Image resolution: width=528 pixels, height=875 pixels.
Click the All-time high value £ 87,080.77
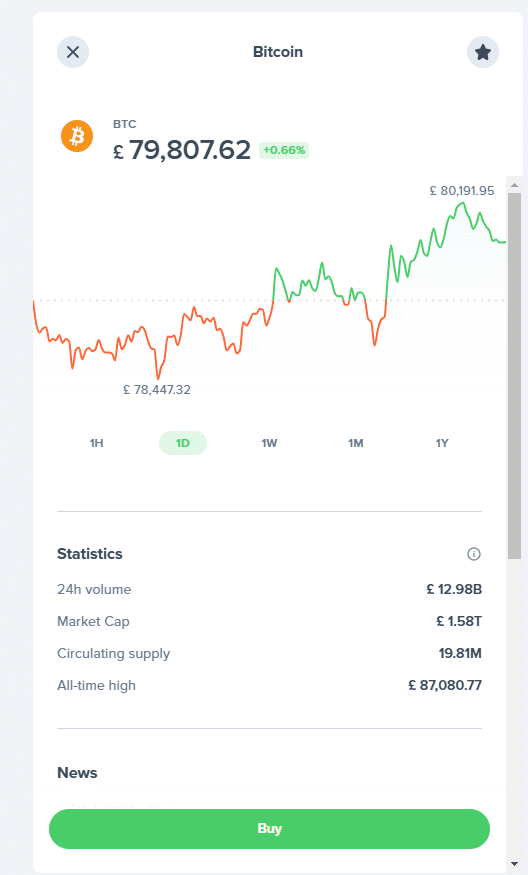pos(445,685)
